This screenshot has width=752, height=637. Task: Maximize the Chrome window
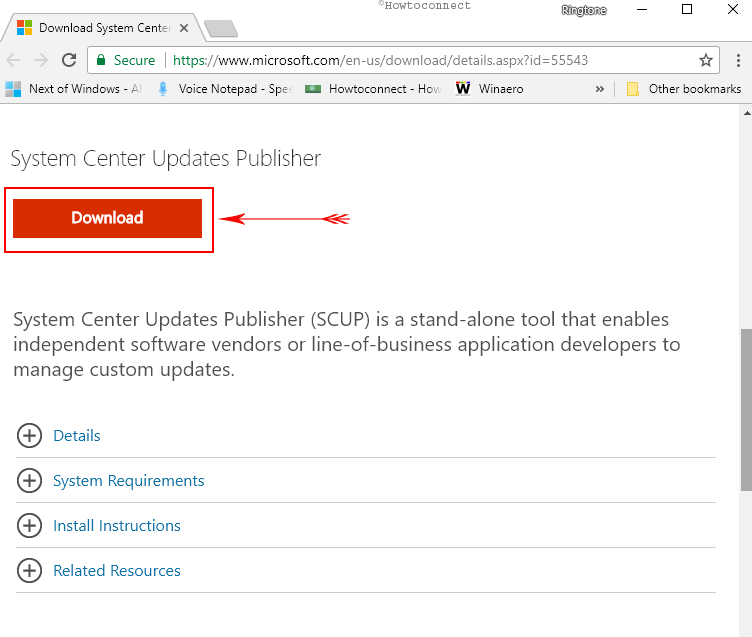(687, 10)
